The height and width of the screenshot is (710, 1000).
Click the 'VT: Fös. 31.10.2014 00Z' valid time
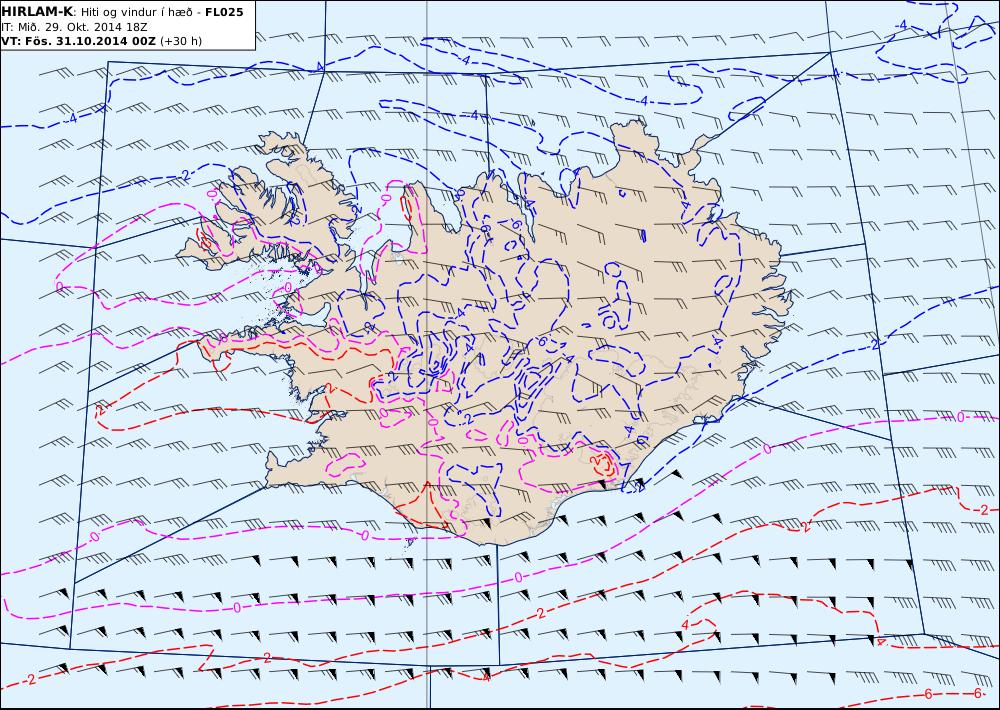point(78,41)
